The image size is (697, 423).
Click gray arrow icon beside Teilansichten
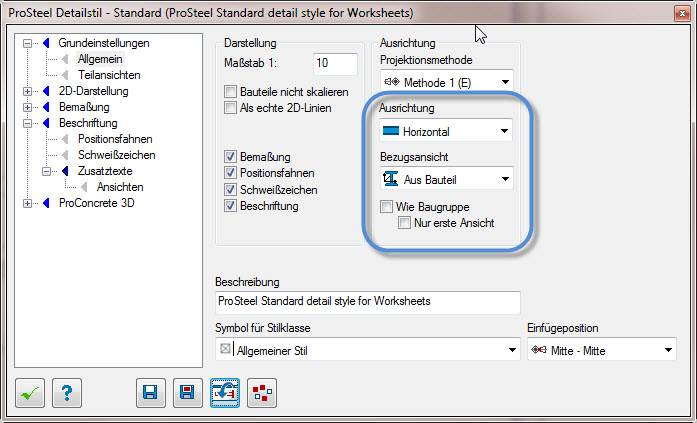(65, 75)
